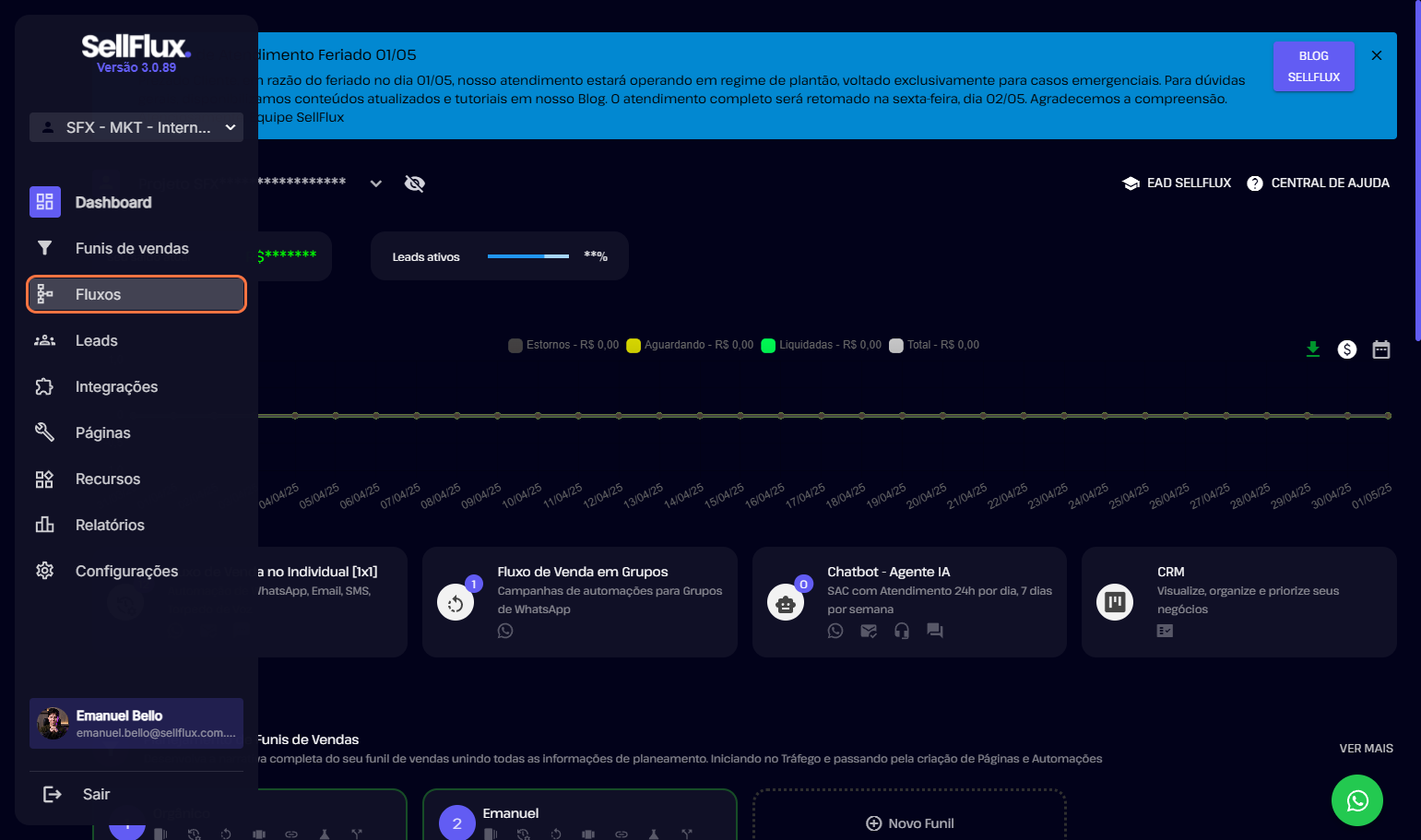Click the headset icon in Chatbot card

(902, 631)
